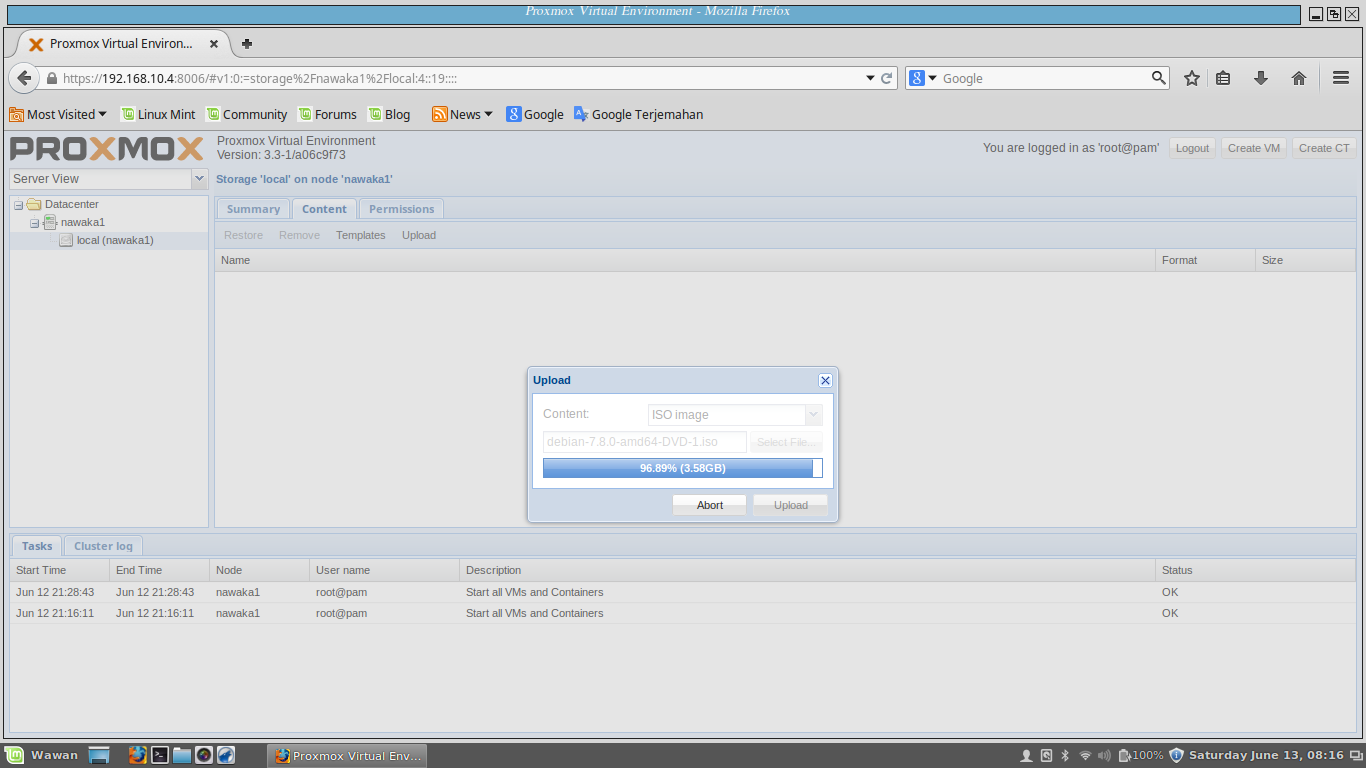Reload the page with the refresh icon
This screenshot has height=768, width=1366.
pyautogui.click(x=887, y=78)
